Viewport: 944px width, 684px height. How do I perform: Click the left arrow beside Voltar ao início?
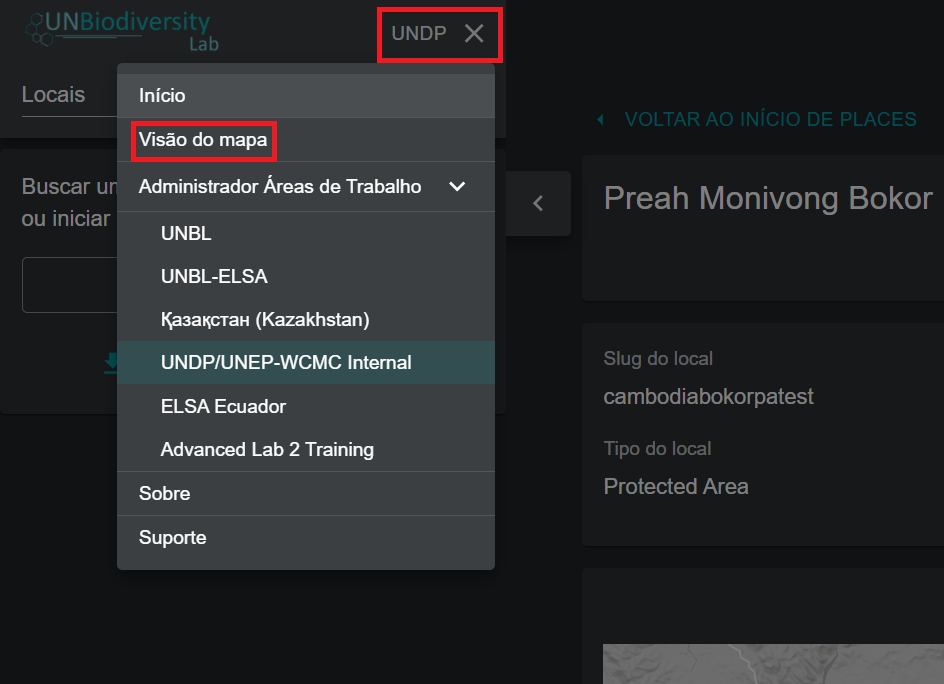(600, 120)
